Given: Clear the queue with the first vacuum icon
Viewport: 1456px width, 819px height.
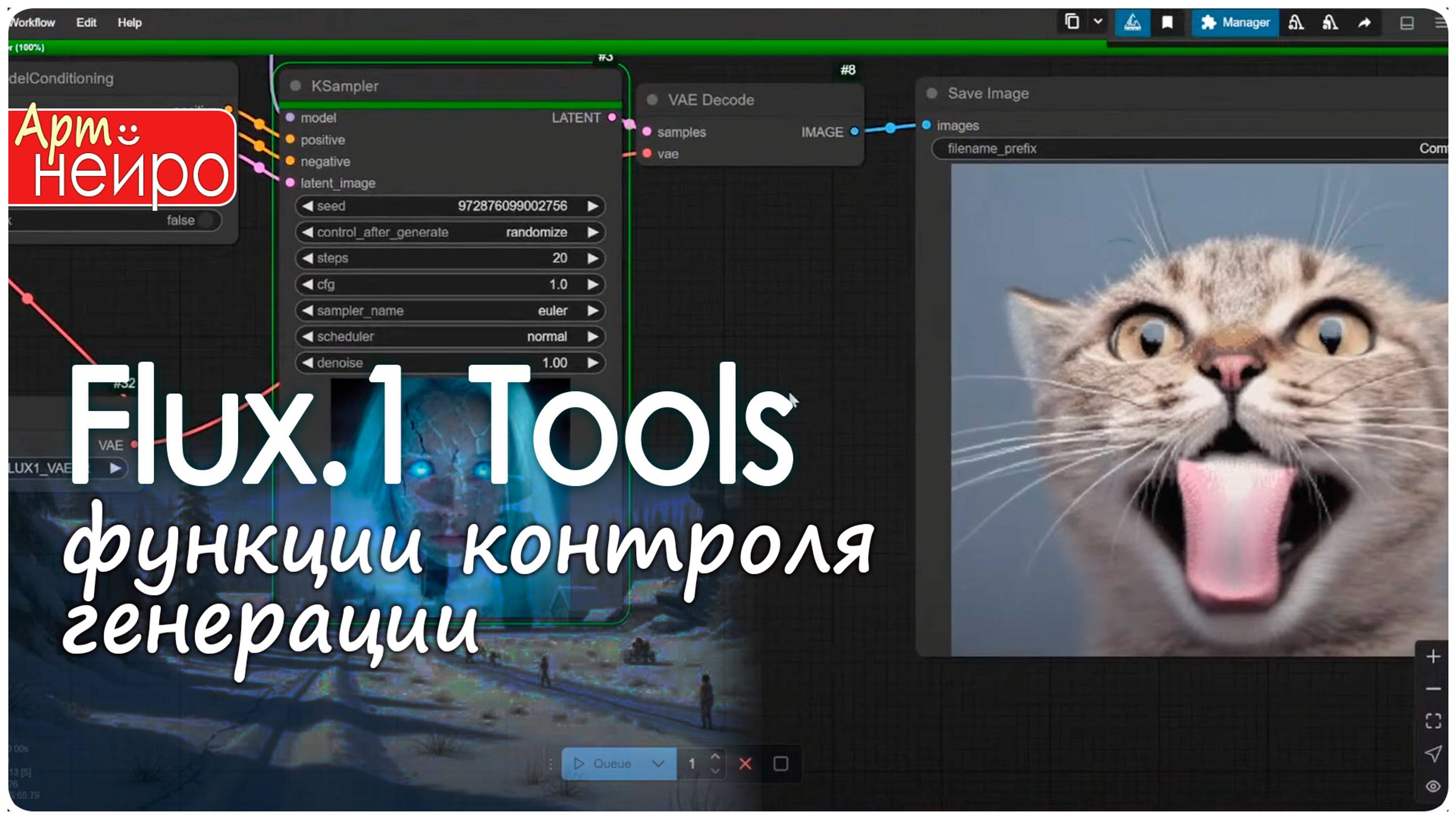Looking at the screenshot, I should [x=1296, y=23].
